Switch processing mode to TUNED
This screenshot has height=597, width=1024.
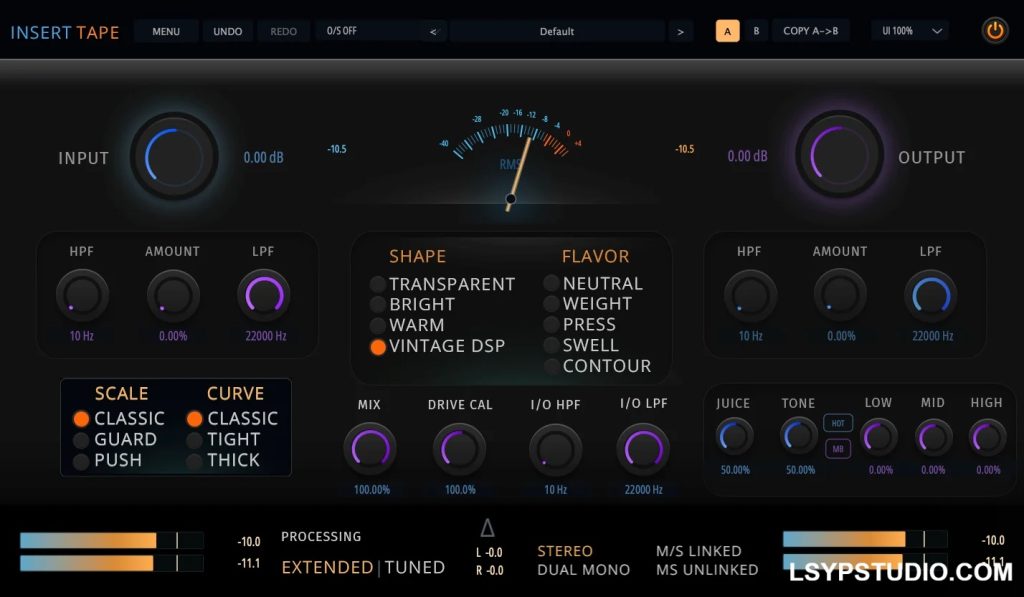pyautogui.click(x=415, y=567)
